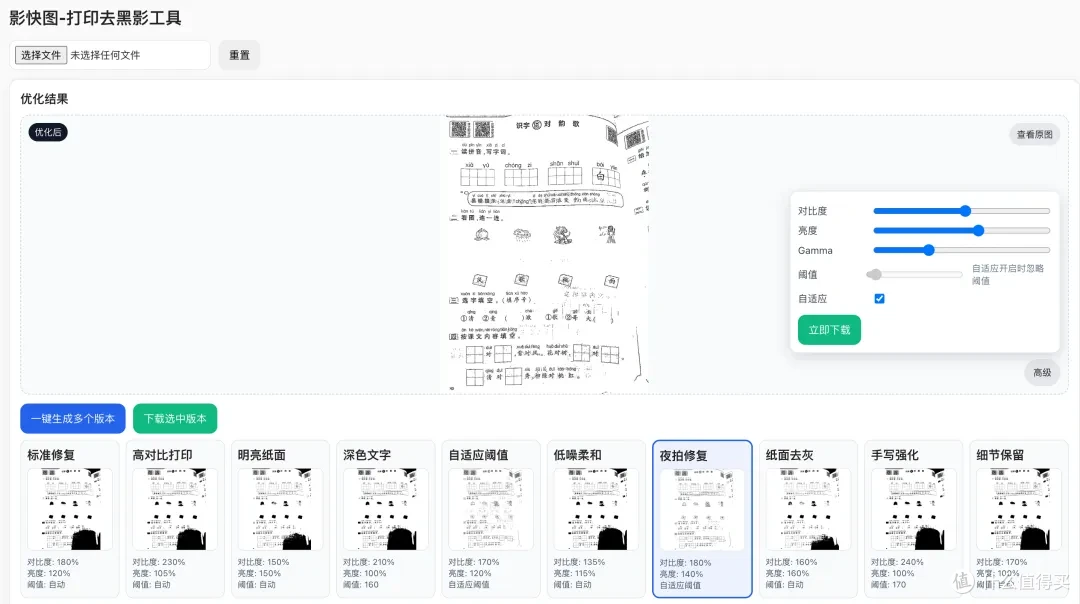1080x604 pixels.
Task: Select the 深色文字 preset thumbnail
Action: click(x=386, y=509)
